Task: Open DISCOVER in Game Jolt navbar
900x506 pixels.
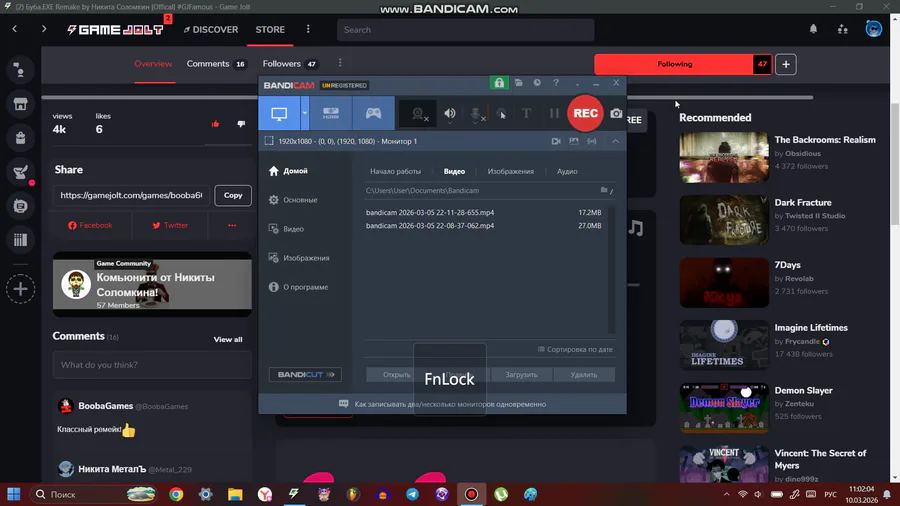Action: coord(211,30)
